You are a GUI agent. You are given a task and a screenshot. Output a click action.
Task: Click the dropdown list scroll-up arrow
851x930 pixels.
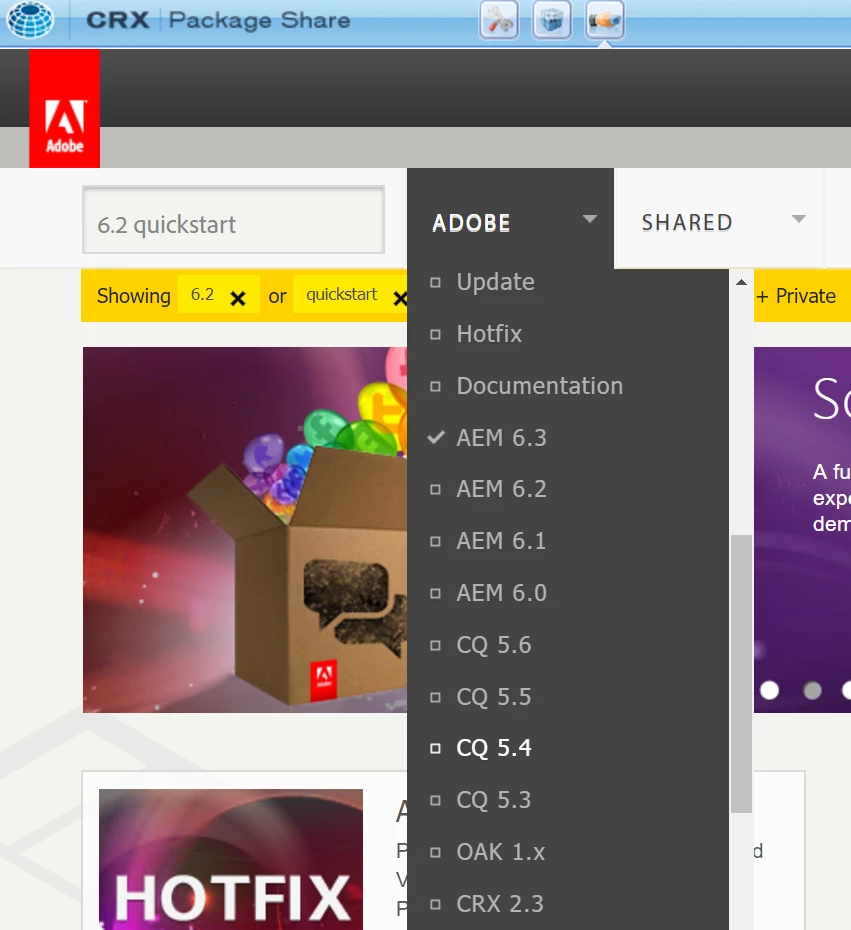pos(741,282)
